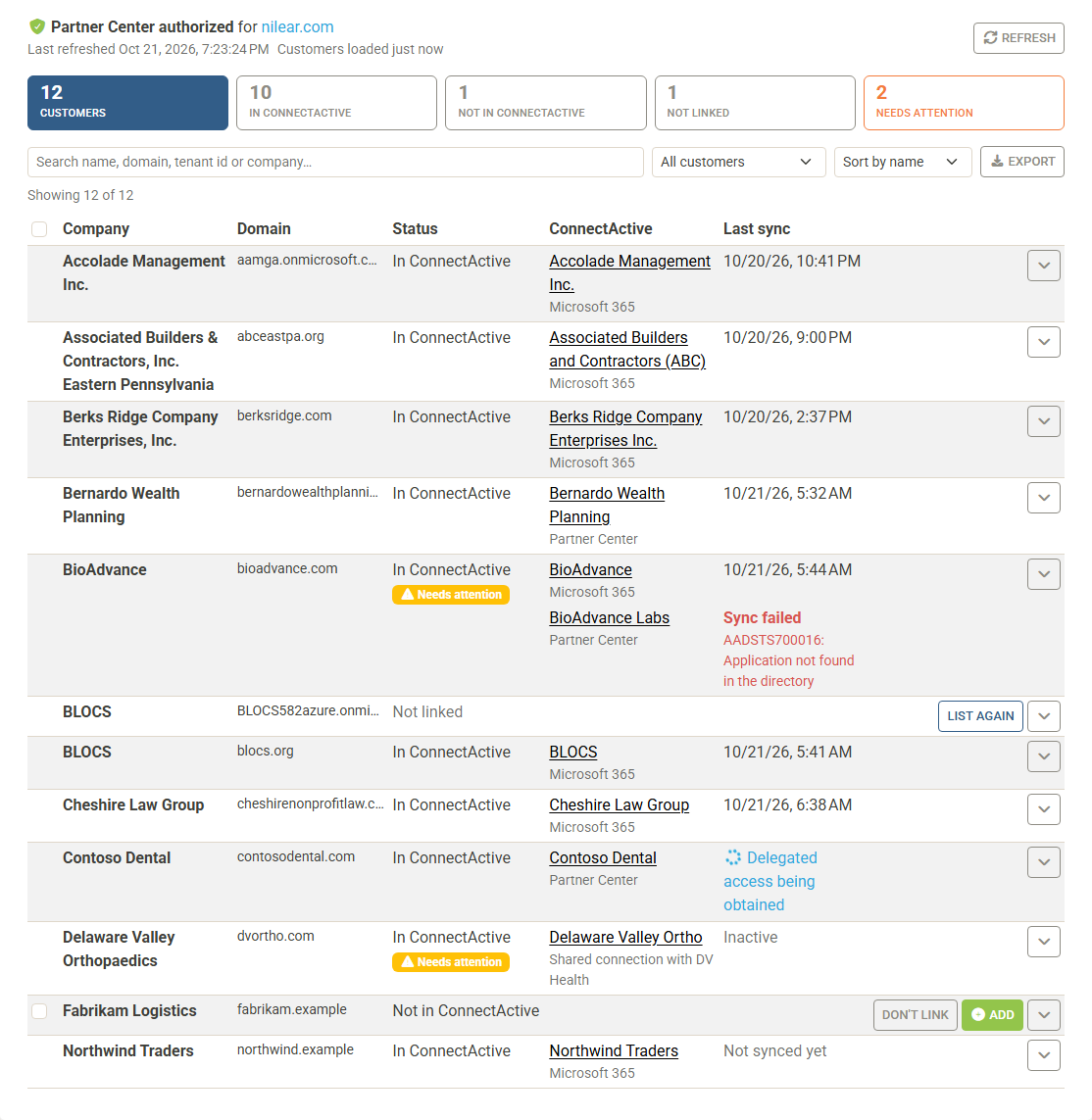
Task: Expand the Northwind Traders row
Action: click(x=1043, y=1055)
